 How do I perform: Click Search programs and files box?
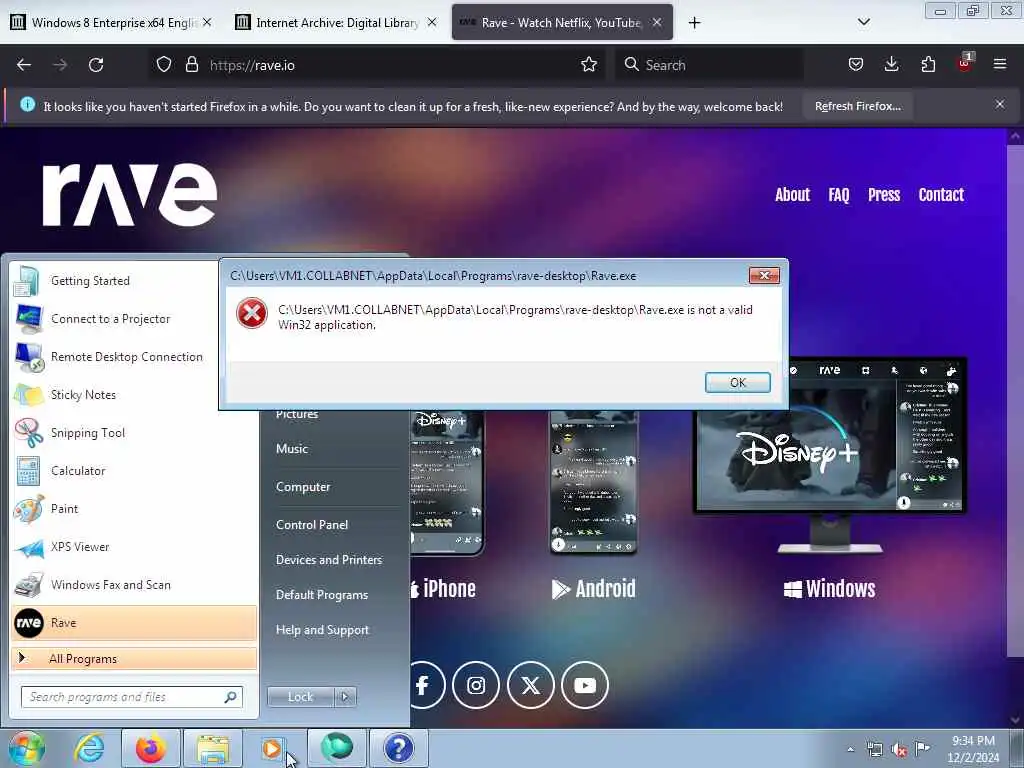pyautogui.click(x=131, y=697)
